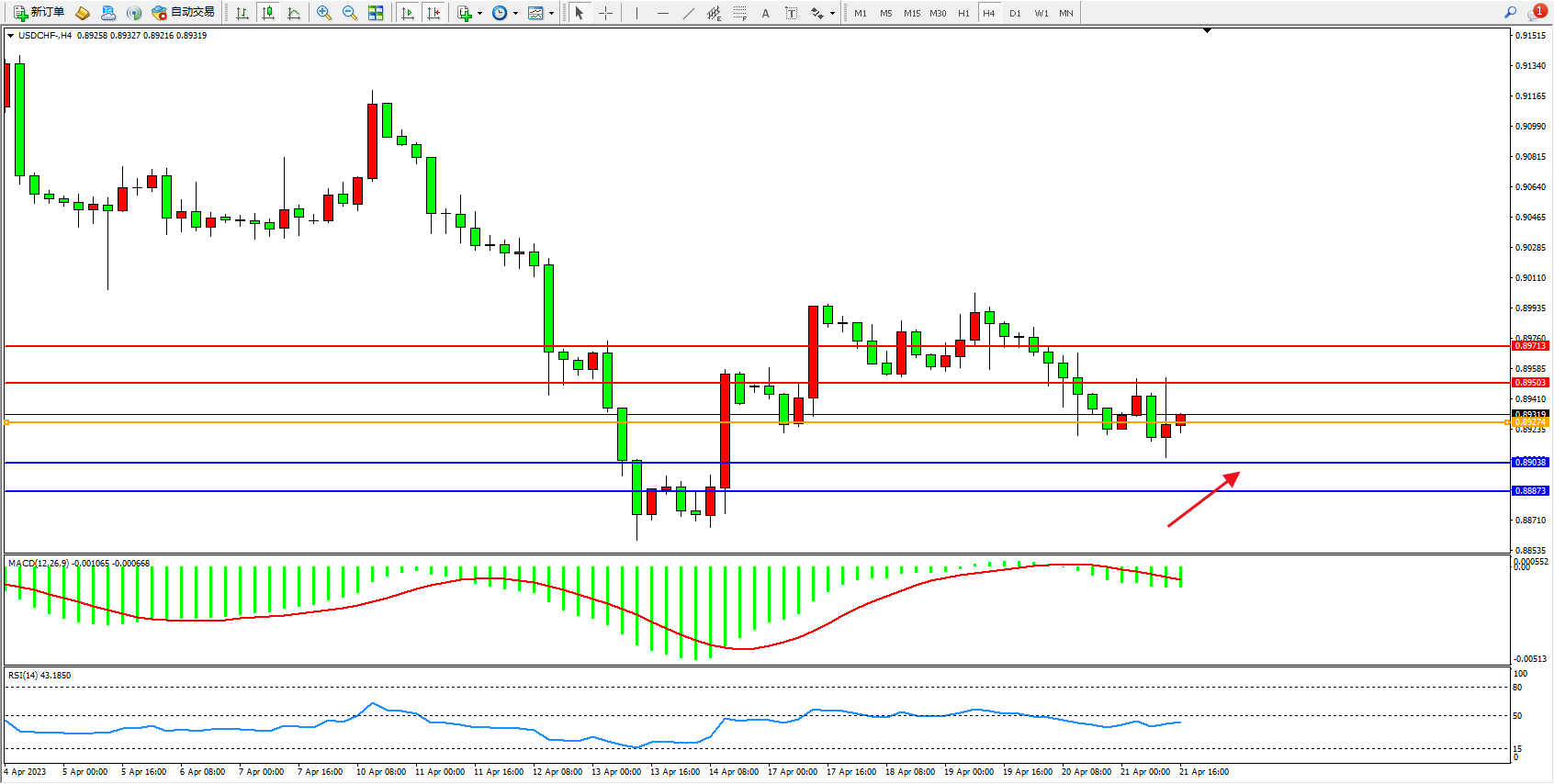
Task: Draw a trendline with the diagonal line tool
Action: [689, 13]
